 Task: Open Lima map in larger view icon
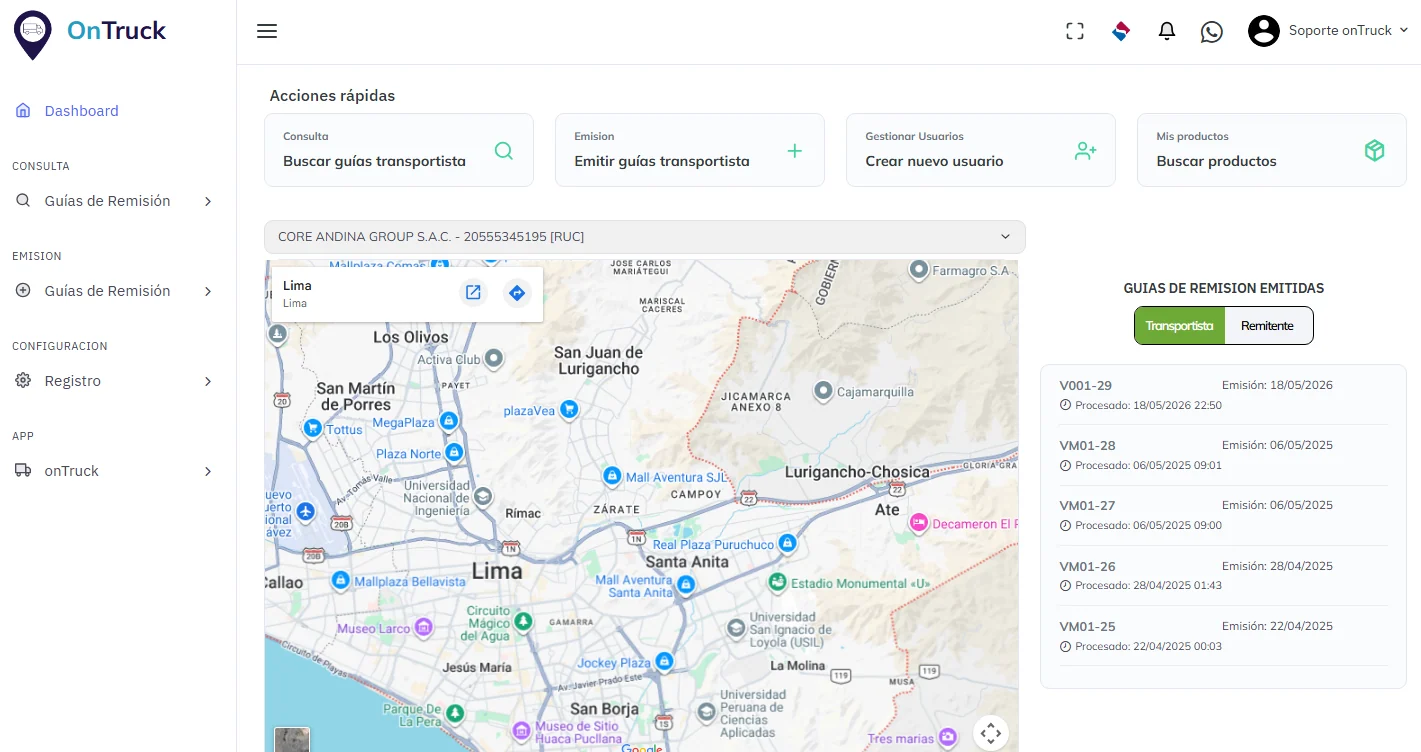[x=473, y=293]
